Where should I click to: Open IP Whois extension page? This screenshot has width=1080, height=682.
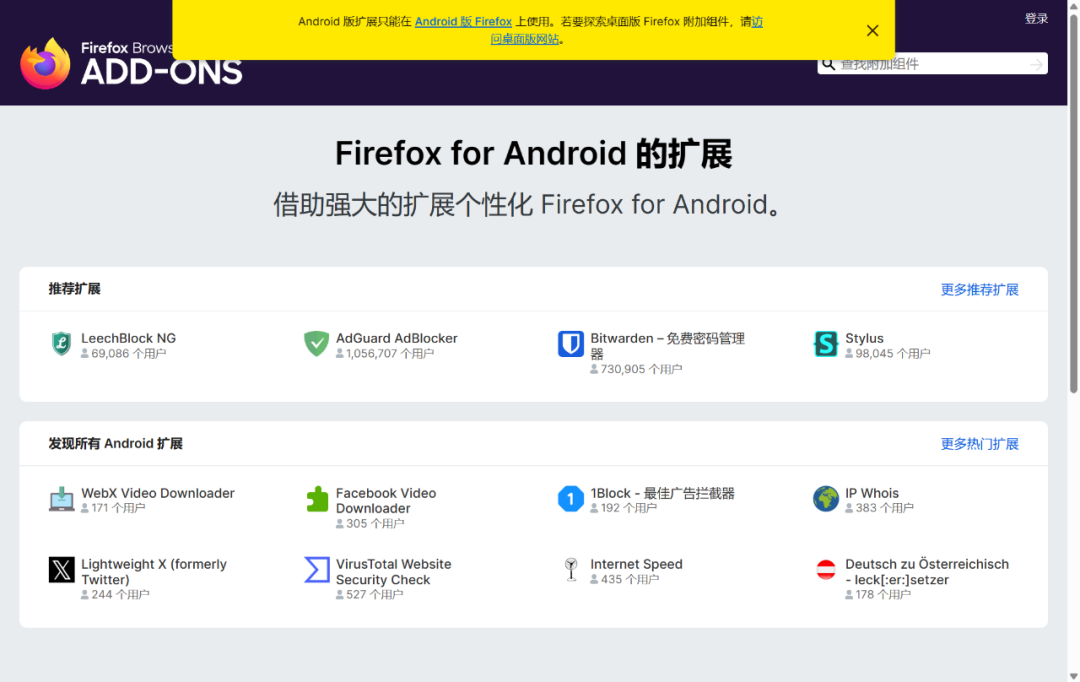point(872,493)
